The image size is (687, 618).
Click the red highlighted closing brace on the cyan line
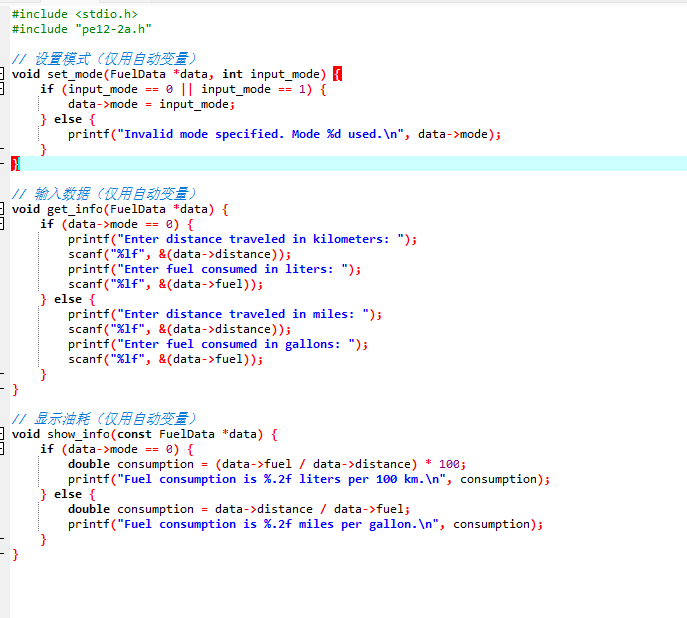15,164
